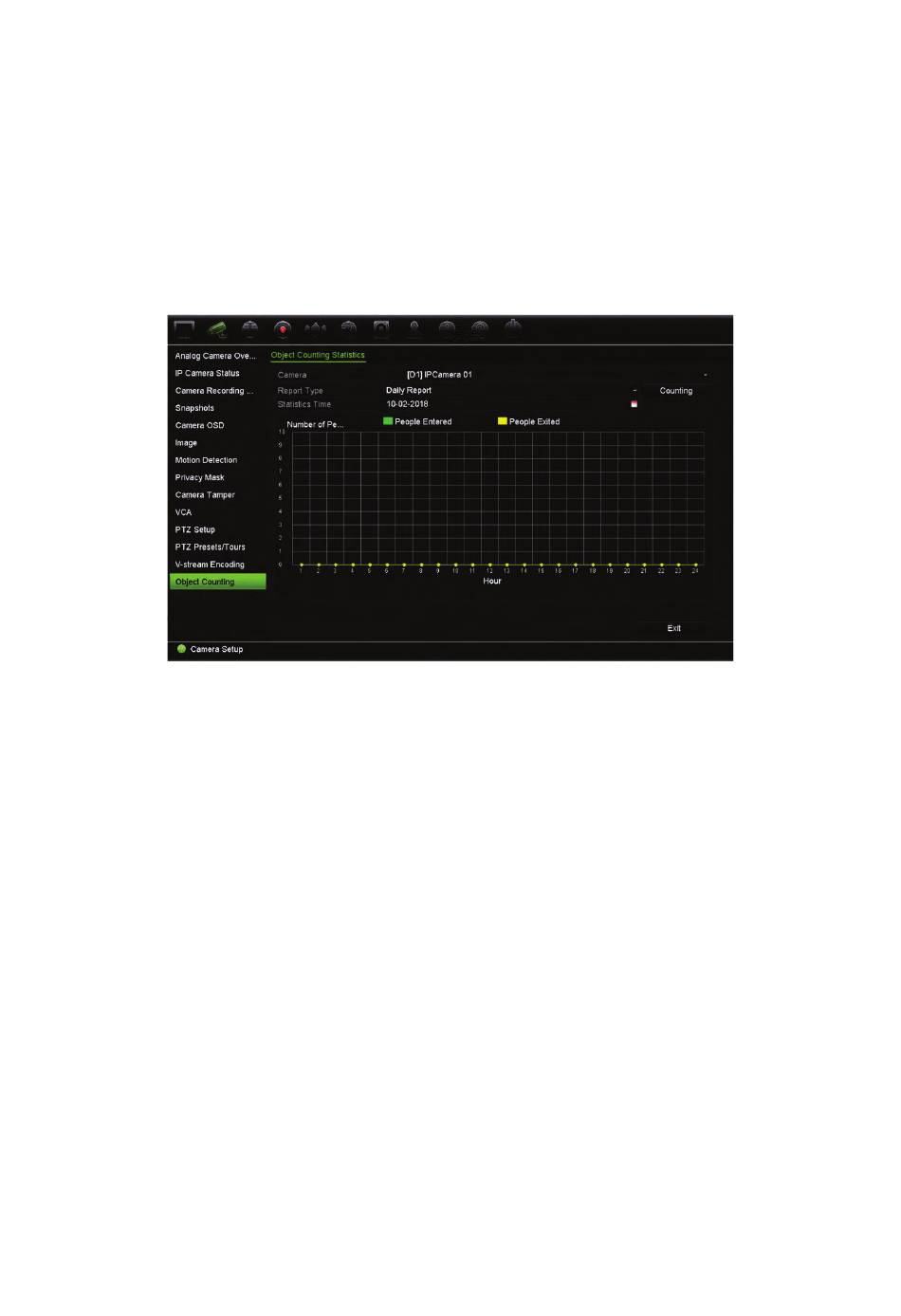Viewport: 901px width, 1316px height.
Task: Open the user management person icon
Action: click(414, 329)
